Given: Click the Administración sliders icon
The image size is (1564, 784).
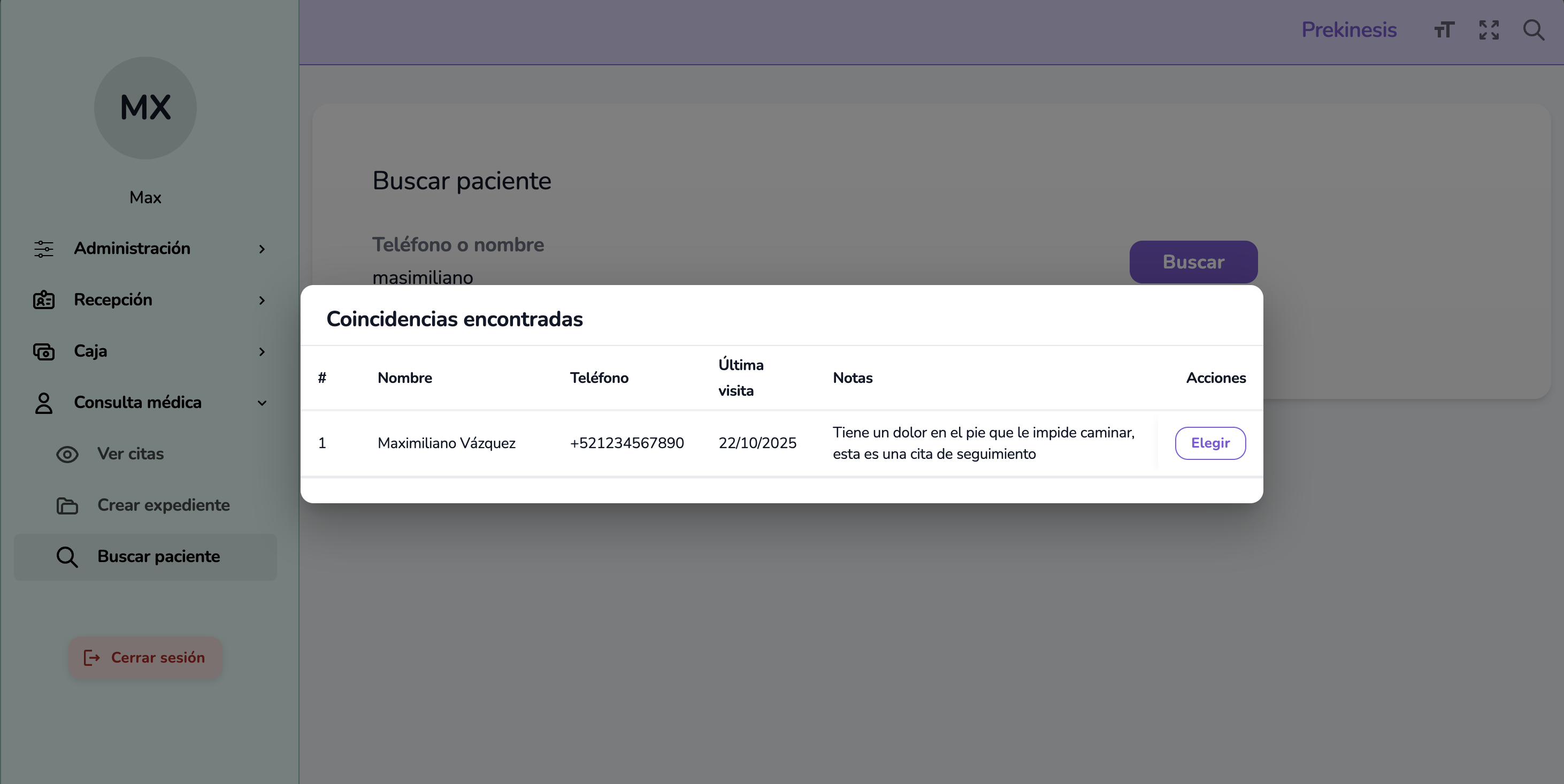Looking at the screenshot, I should [x=44, y=249].
